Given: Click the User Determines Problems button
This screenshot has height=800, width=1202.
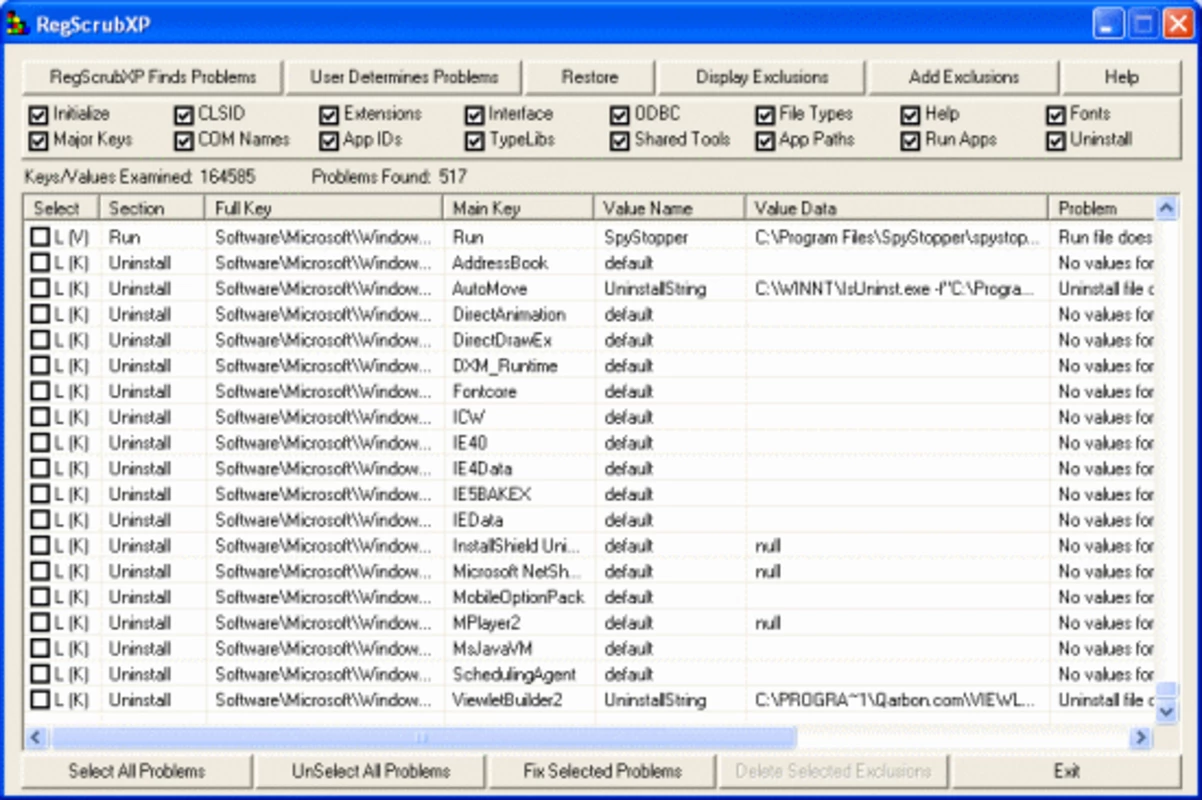Looking at the screenshot, I should [x=404, y=77].
